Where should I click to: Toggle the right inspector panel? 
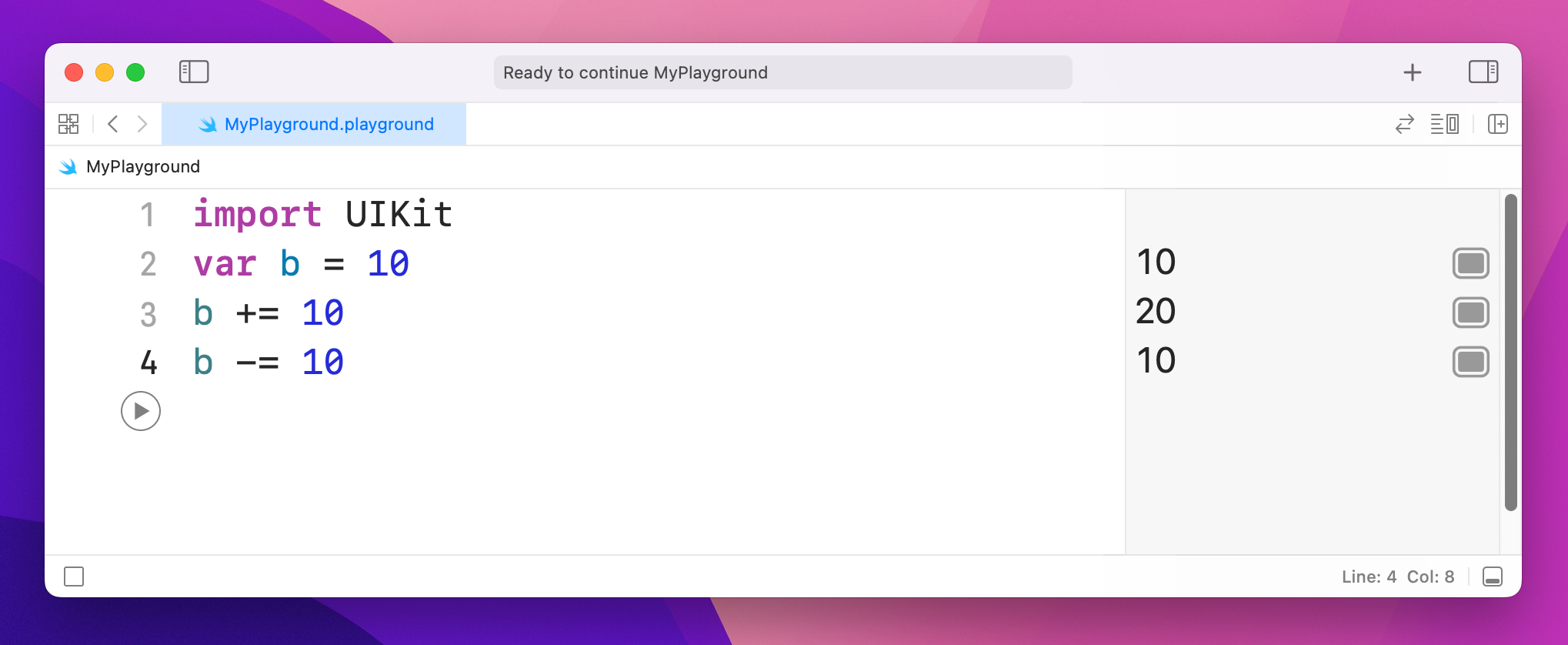[x=1483, y=72]
